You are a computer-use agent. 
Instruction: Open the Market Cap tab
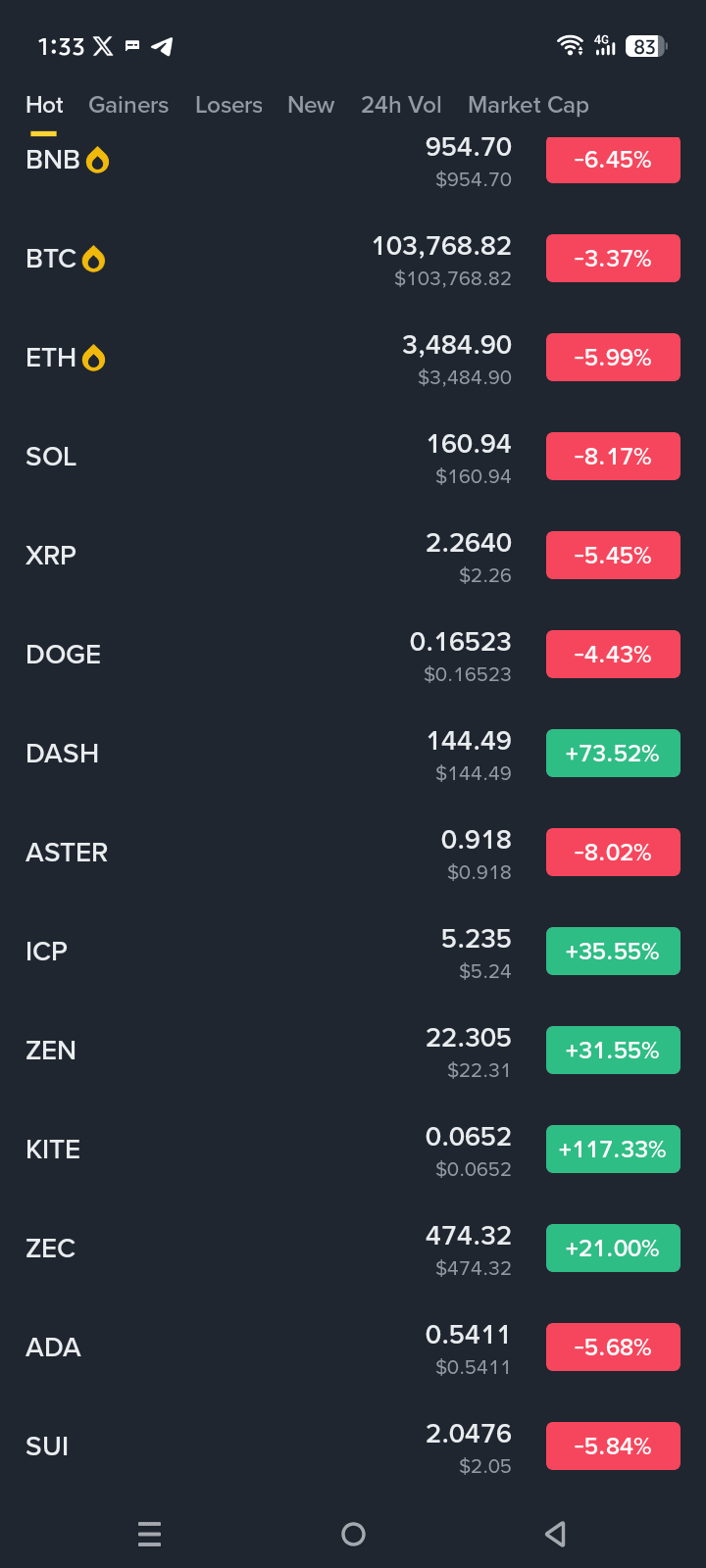coord(529,105)
